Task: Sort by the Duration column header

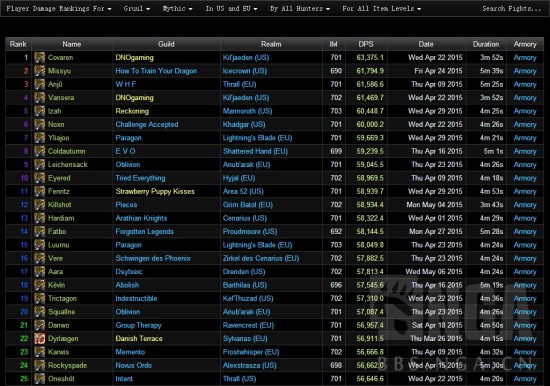Action: [x=486, y=44]
